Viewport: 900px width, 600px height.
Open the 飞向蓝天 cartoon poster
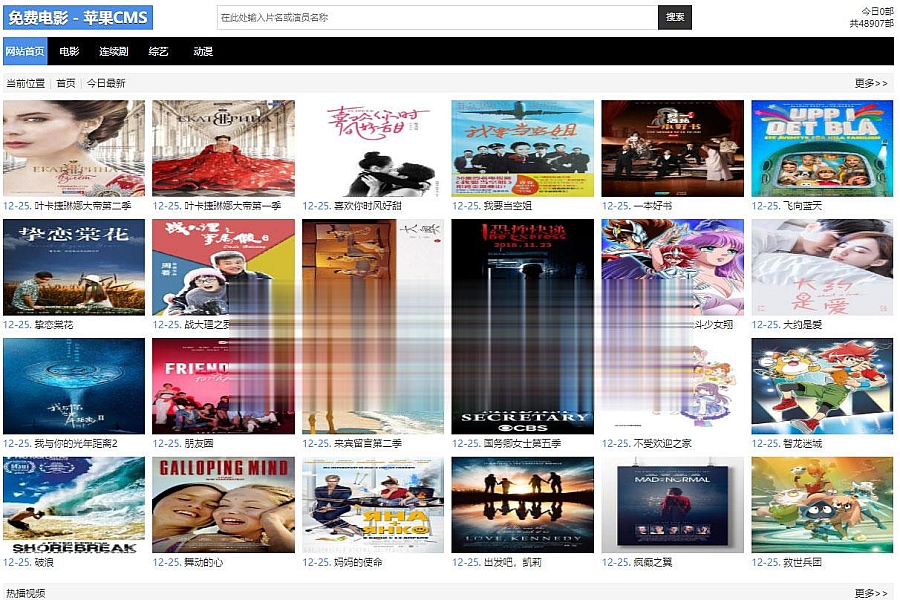[x=823, y=149]
